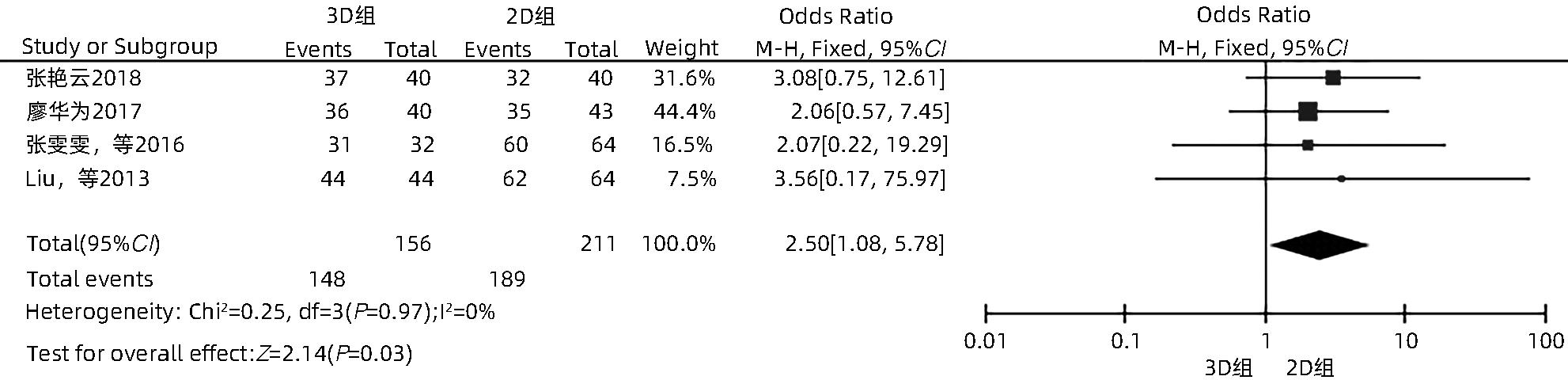Click the 0.01 axis tick label
Image resolution: width=1568 pixels, height=380 pixels.
point(985,342)
